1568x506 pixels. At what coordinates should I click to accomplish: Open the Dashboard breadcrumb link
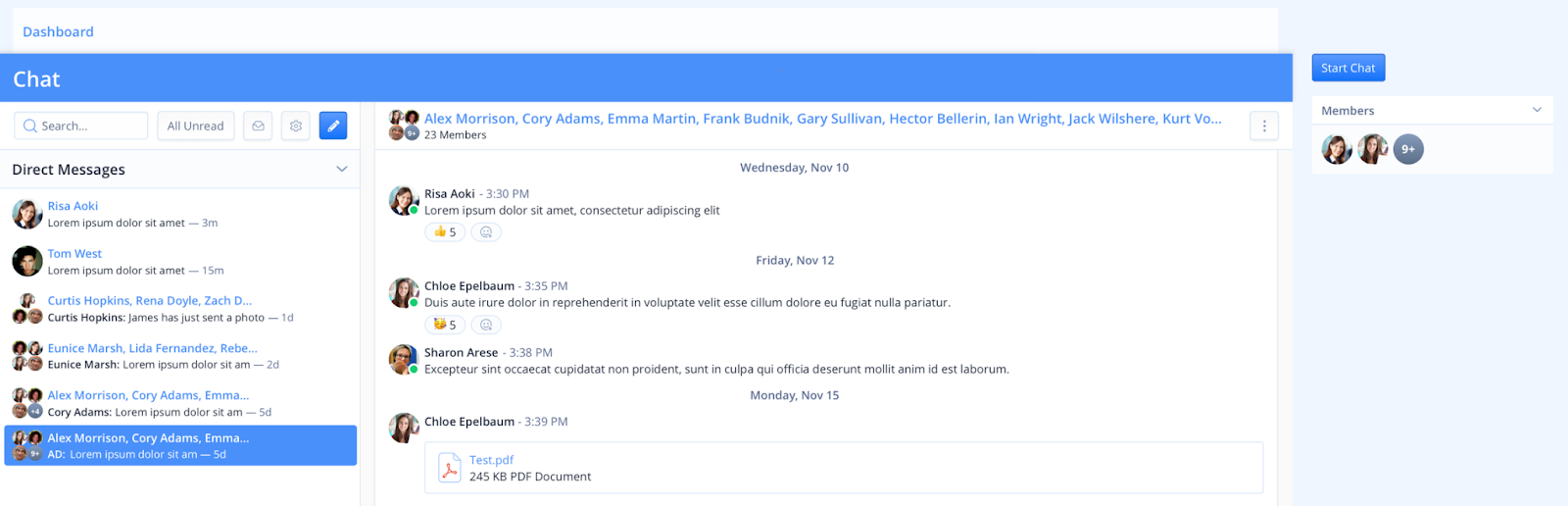pos(58,31)
